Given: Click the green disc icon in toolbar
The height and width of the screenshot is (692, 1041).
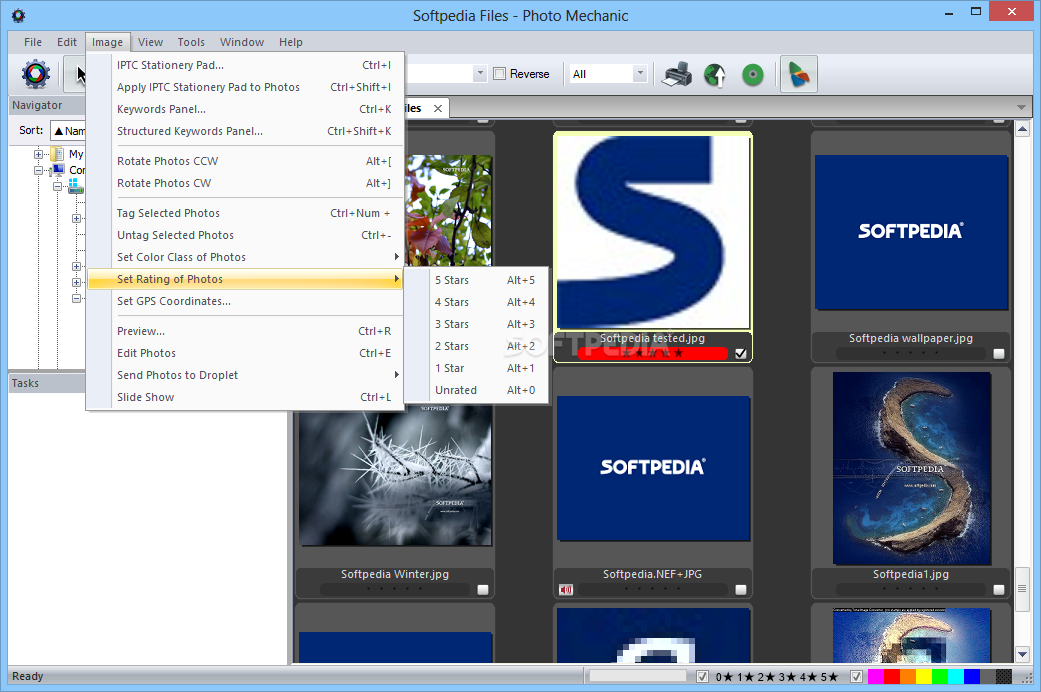Looking at the screenshot, I should coord(752,74).
